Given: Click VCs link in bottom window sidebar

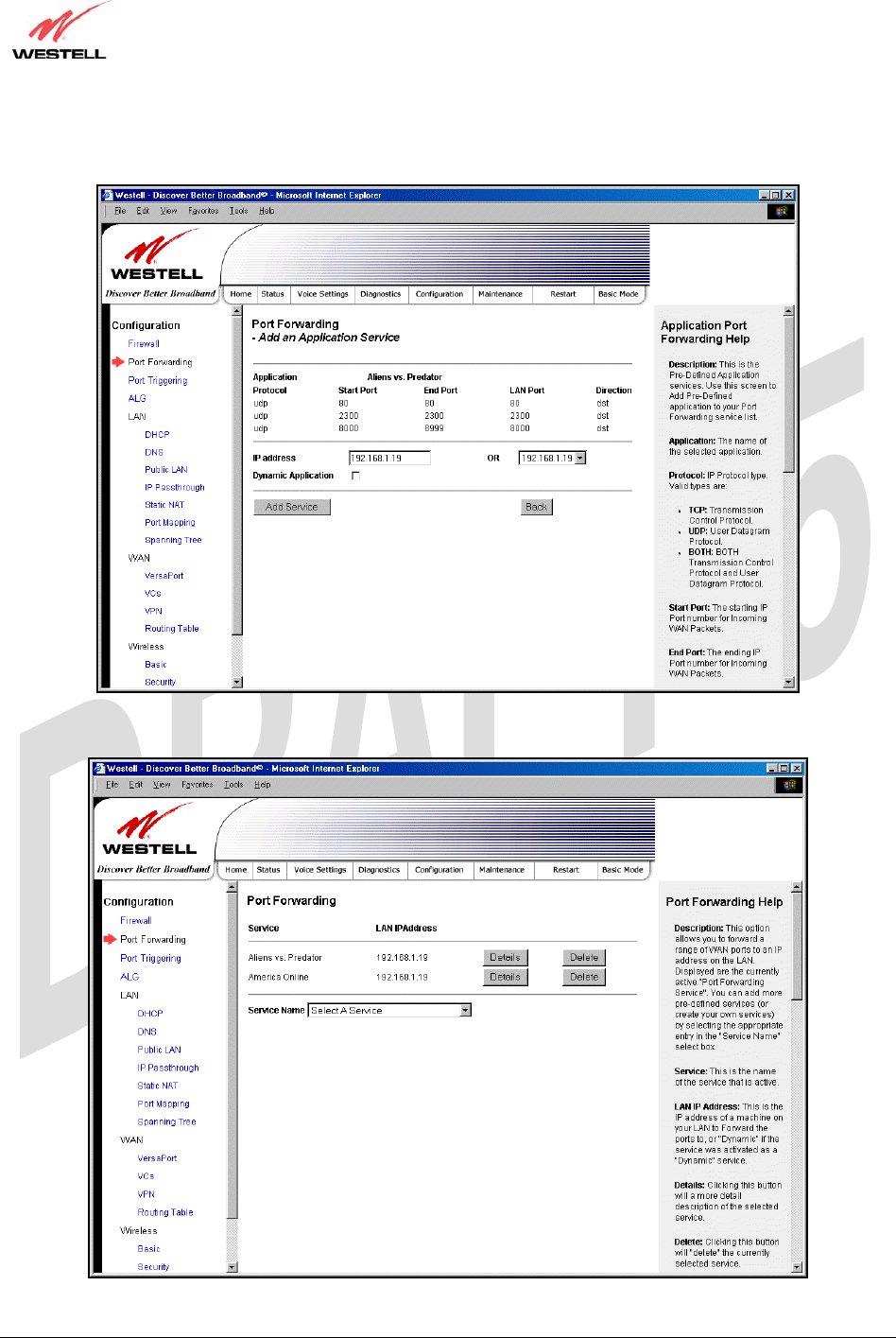Looking at the screenshot, I should (x=146, y=1176).
